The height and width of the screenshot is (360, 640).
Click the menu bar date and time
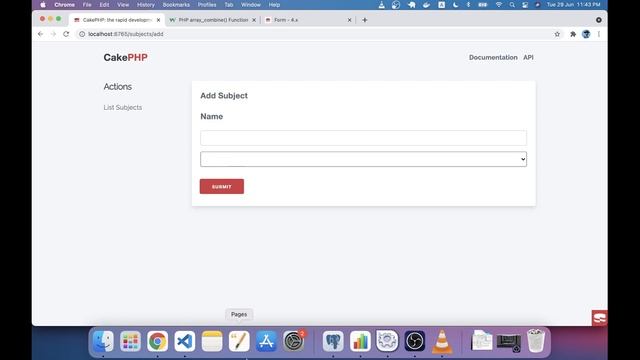pos(573,5)
